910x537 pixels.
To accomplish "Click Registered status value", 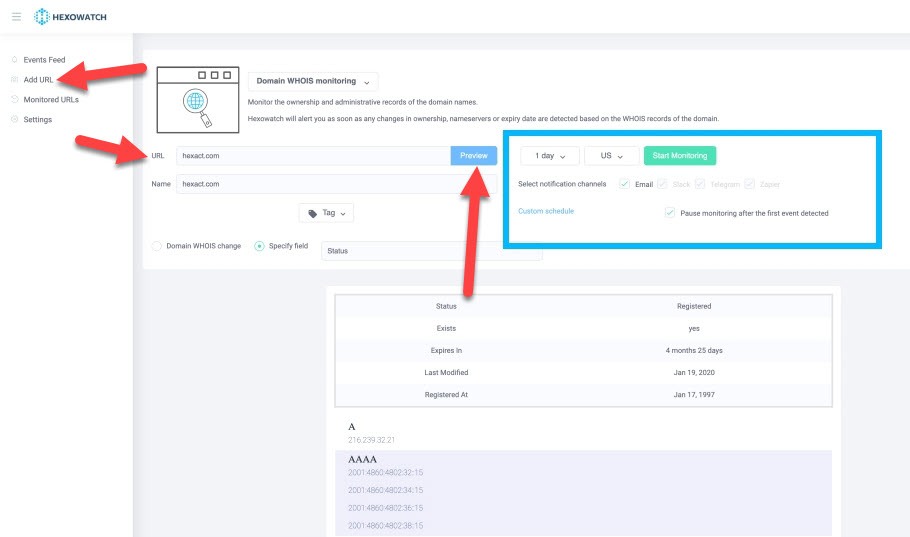I will tap(694, 307).
